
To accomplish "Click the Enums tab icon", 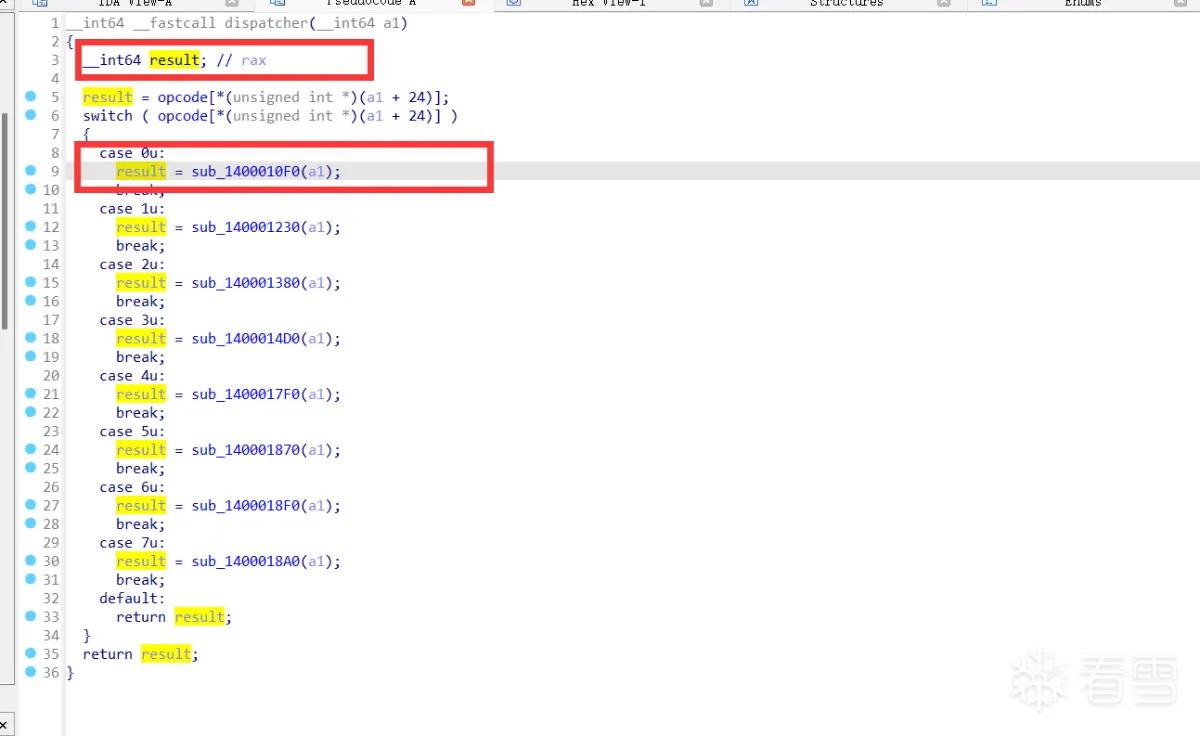I will 989,3.
